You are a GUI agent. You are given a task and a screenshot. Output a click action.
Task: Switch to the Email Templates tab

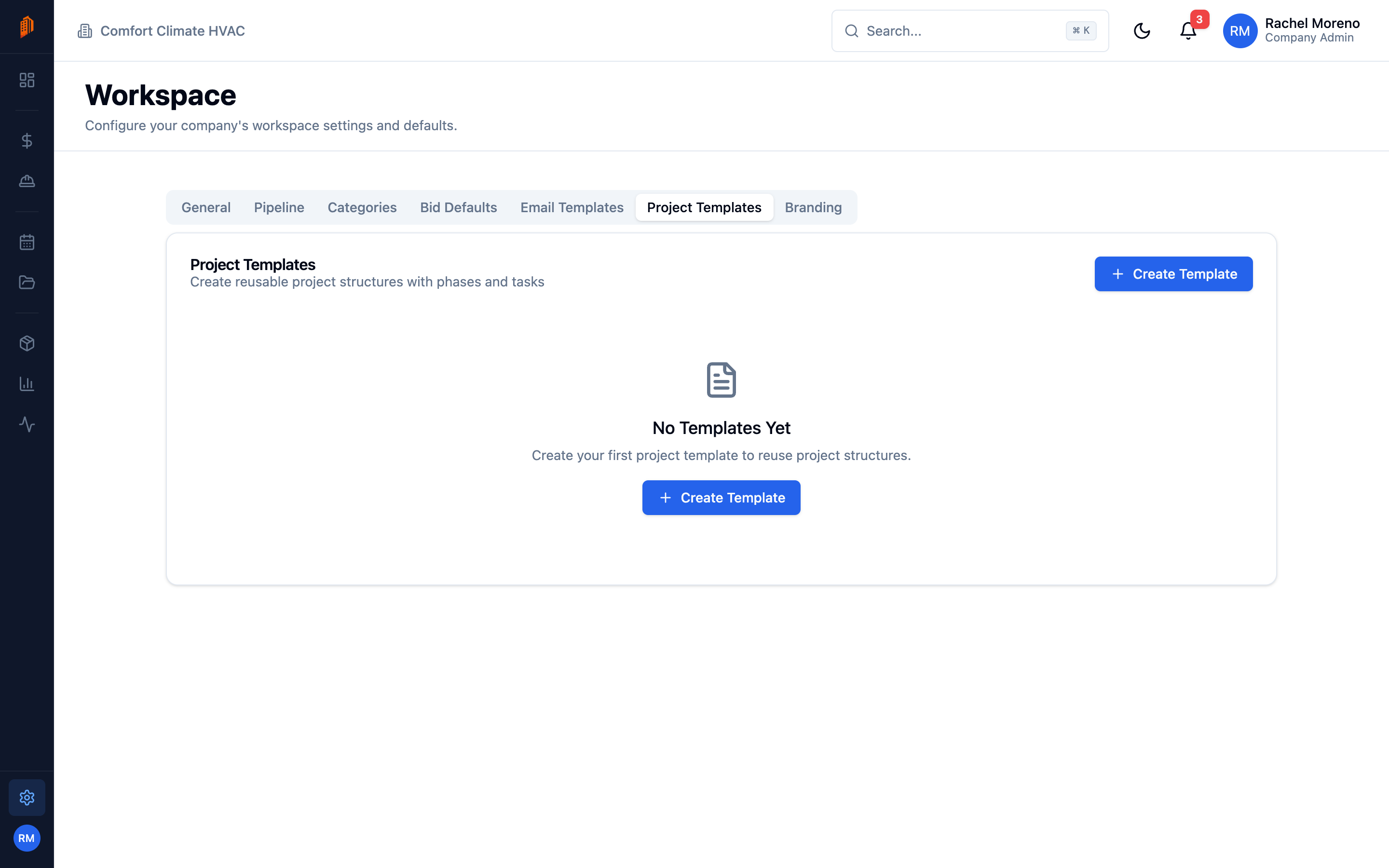point(572,207)
